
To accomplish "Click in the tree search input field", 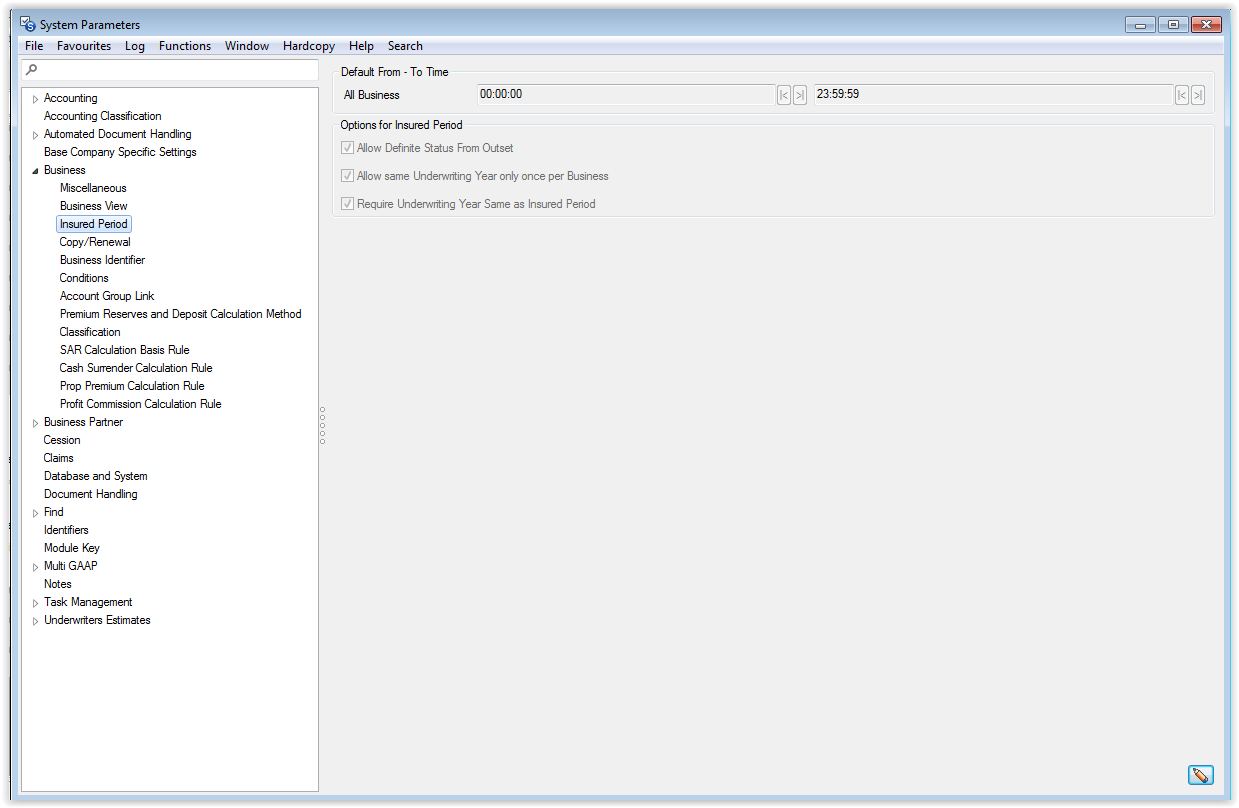I will click(x=175, y=70).
